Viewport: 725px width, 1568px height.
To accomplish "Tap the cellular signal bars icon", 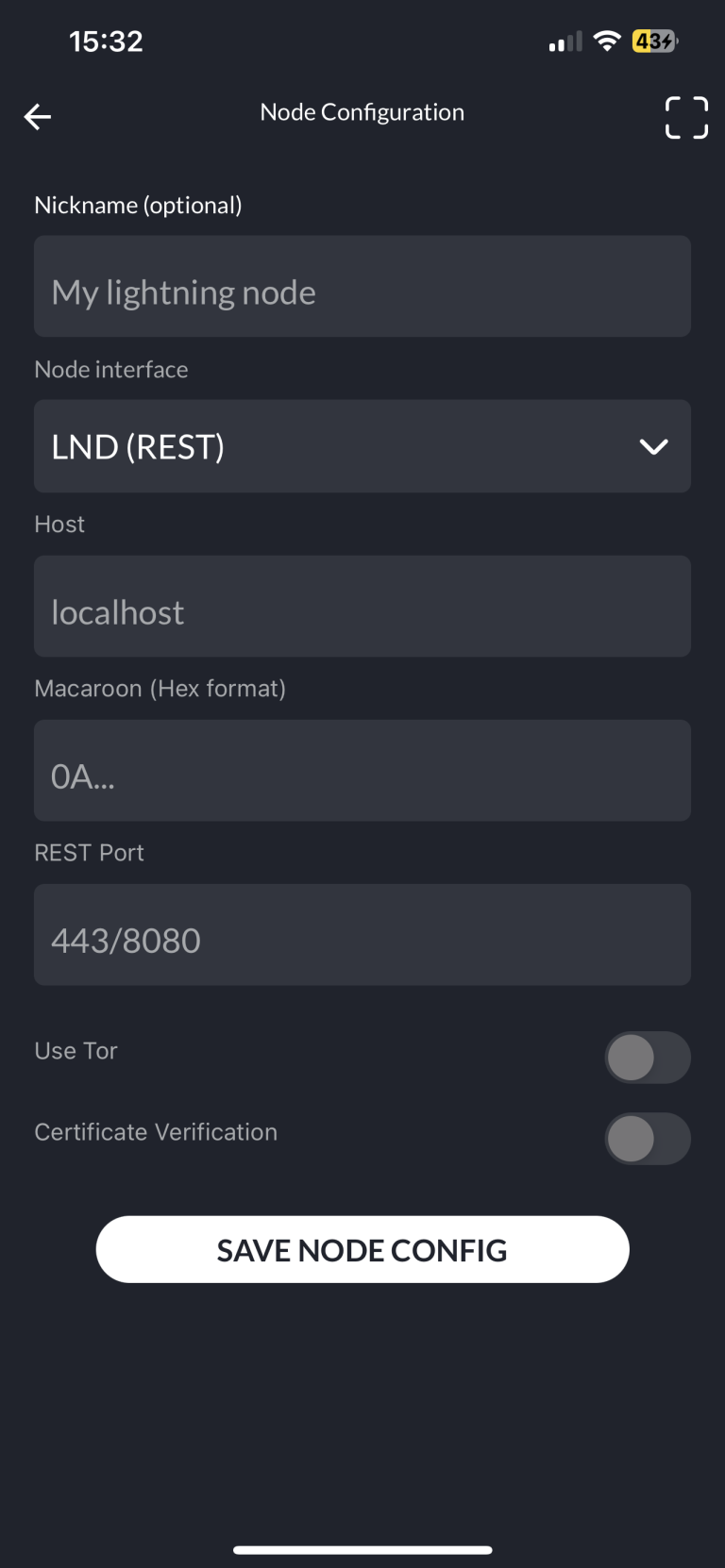I will [x=565, y=42].
